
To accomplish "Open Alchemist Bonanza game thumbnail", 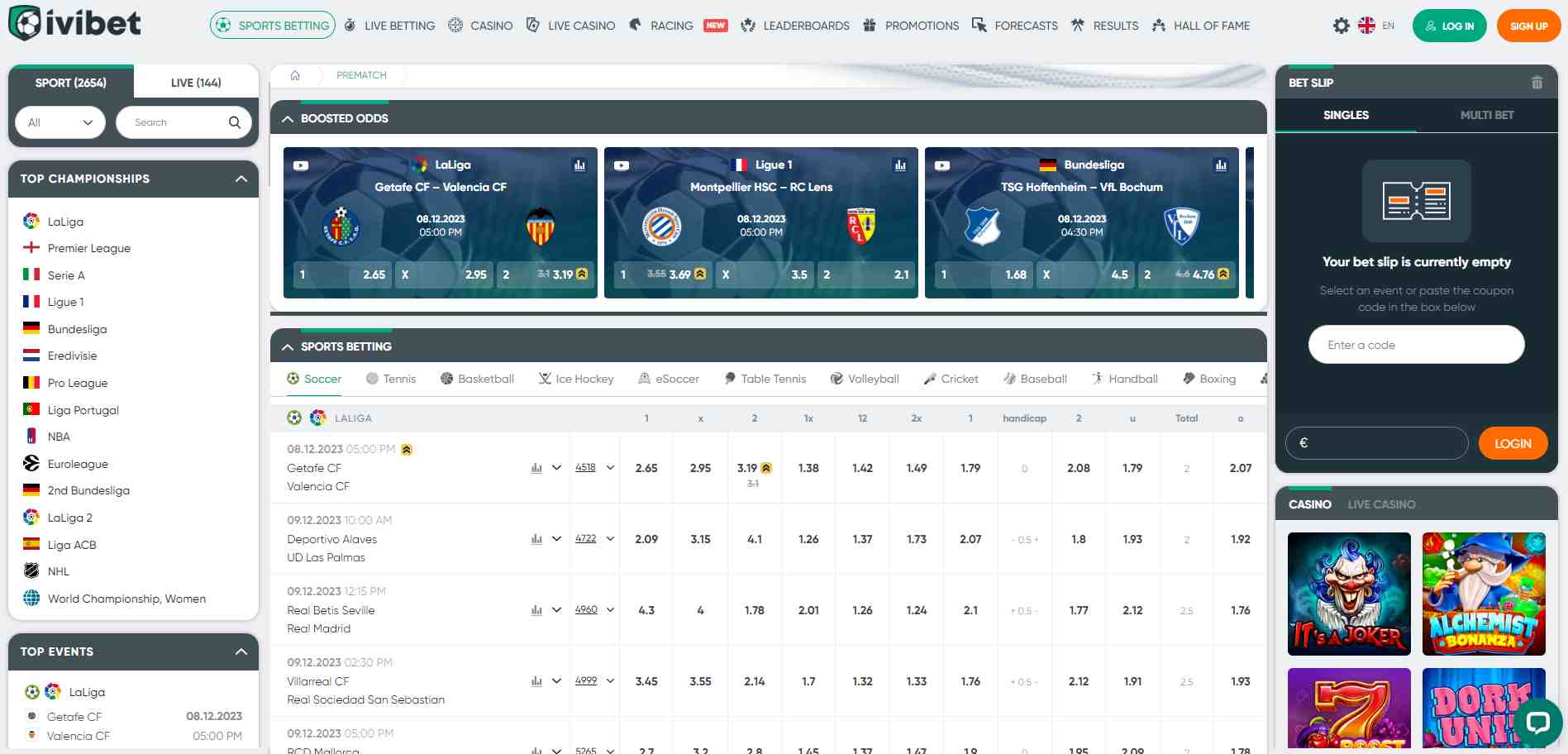I will [1484, 594].
